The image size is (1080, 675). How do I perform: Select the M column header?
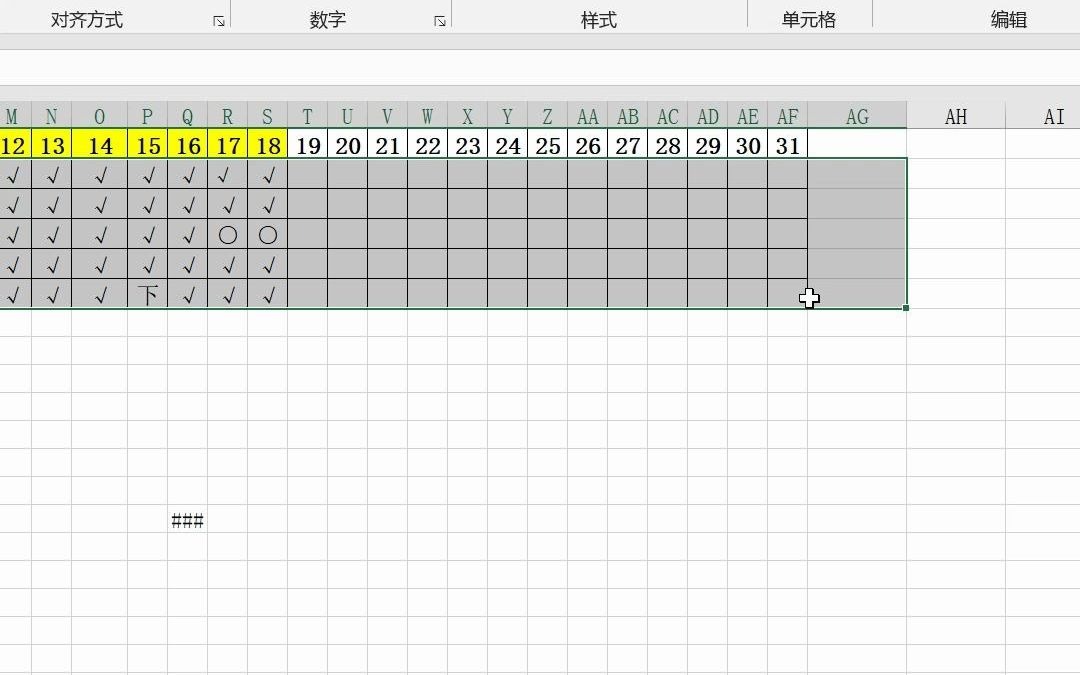tap(12, 116)
